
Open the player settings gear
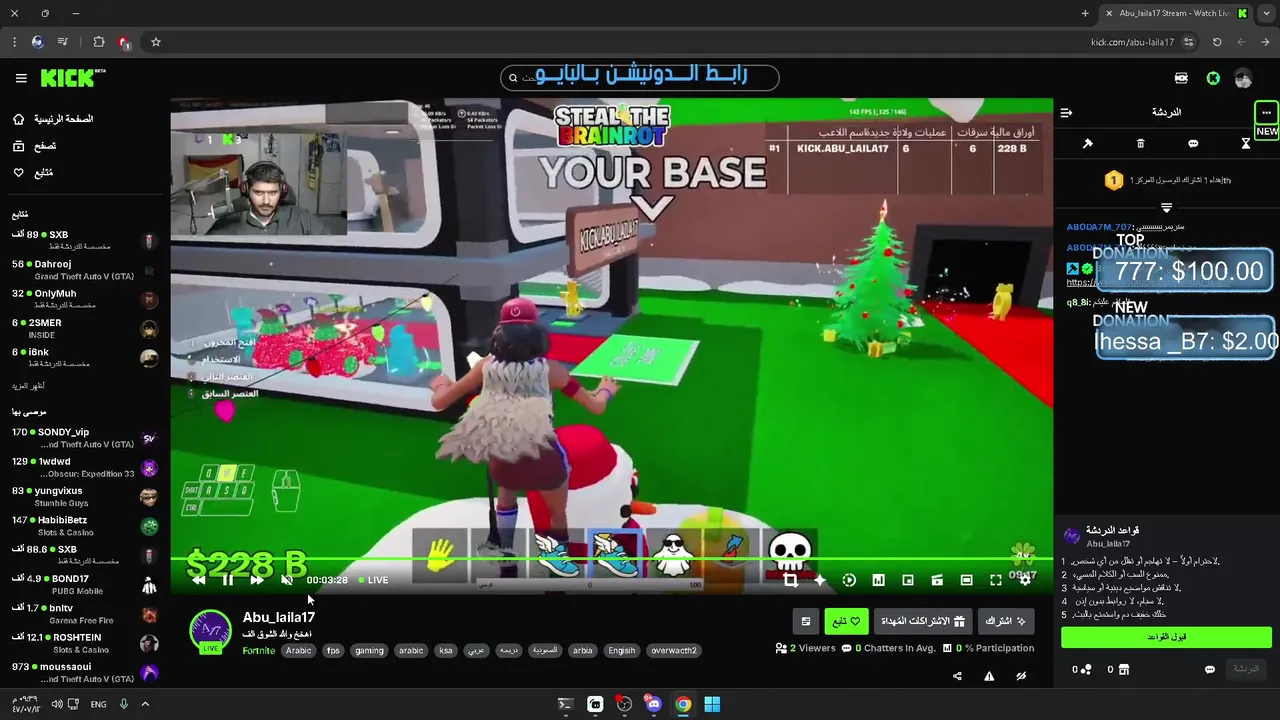pyautogui.click(x=1025, y=580)
